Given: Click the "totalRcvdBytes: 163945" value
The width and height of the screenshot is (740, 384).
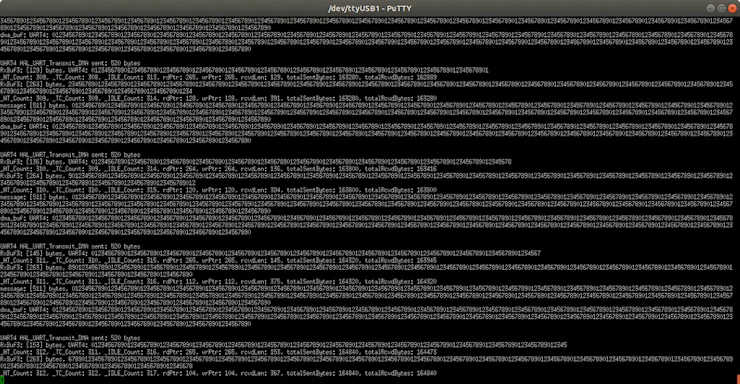Looking at the screenshot, I should point(401,260).
